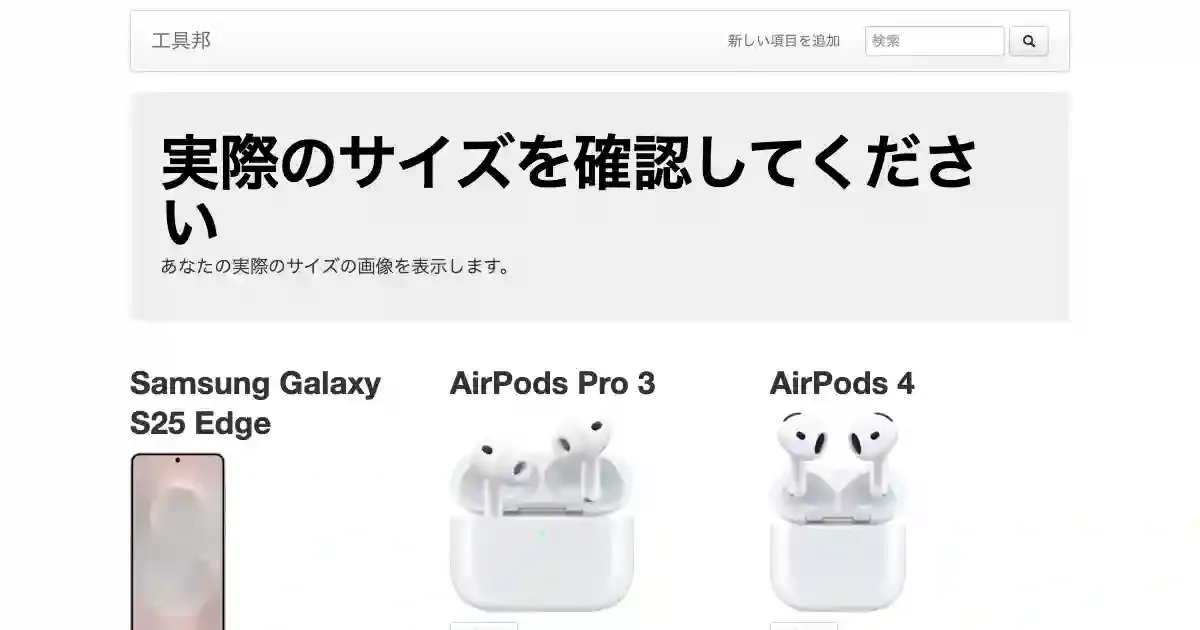Screen dimensions: 1200x630
Task: Open the 工具邦 home brand link
Action: pos(181,41)
